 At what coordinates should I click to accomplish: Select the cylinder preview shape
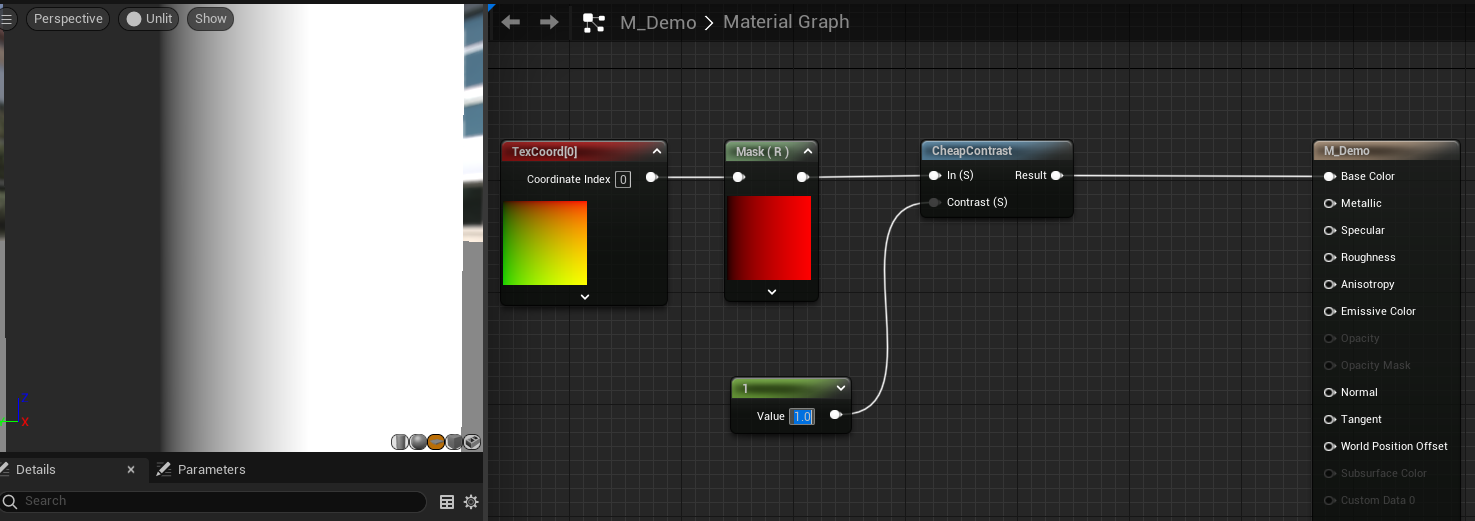pyautogui.click(x=400, y=442)
